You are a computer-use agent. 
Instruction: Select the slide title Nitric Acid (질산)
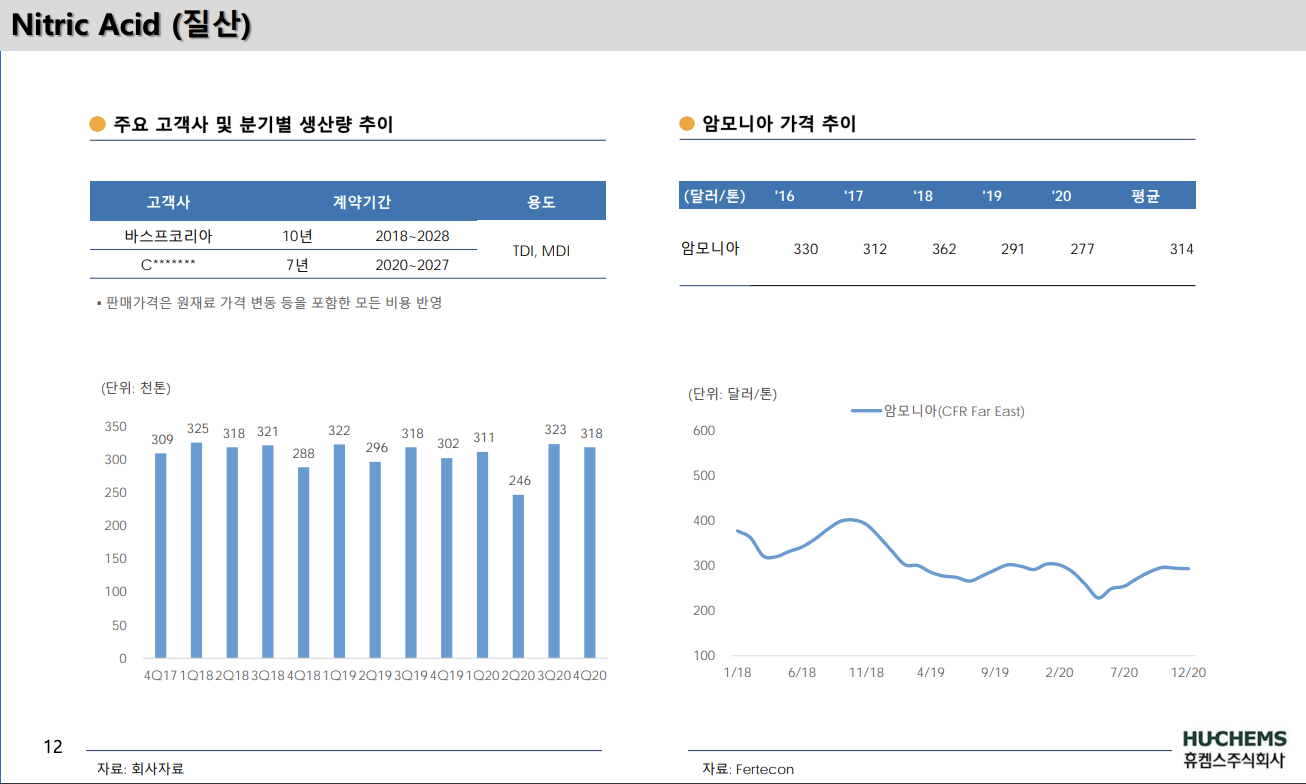tap(131, 26)
